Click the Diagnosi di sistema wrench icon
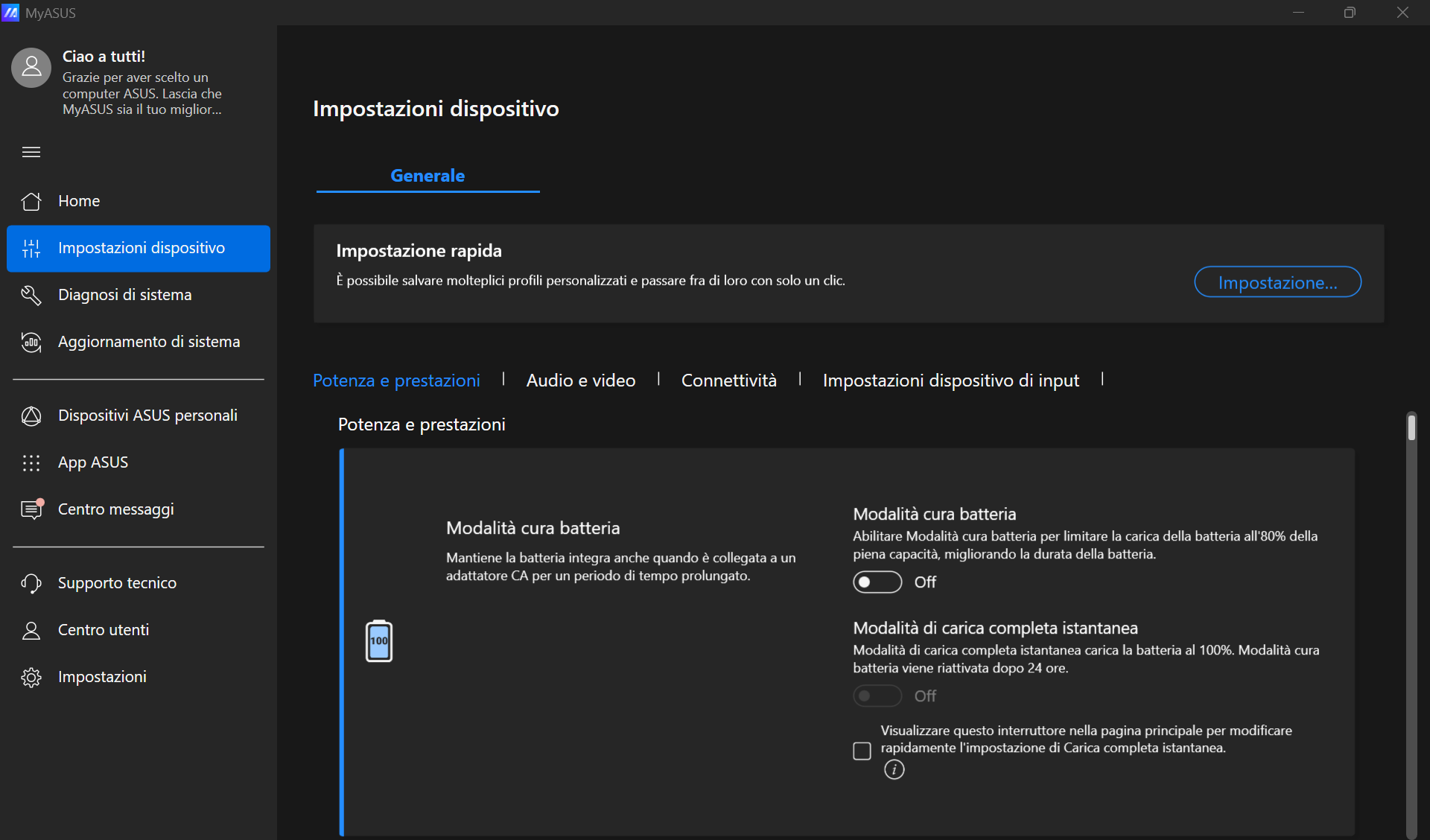Image resolution: width=1430 pixels, height=840 pixels. [x=31, y=295]
